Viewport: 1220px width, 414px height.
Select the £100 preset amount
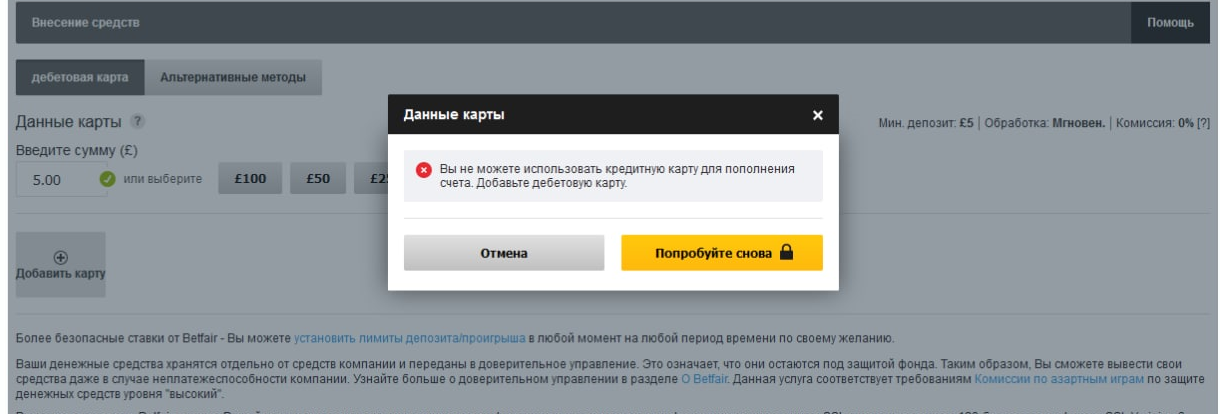[x=250, y=180]
